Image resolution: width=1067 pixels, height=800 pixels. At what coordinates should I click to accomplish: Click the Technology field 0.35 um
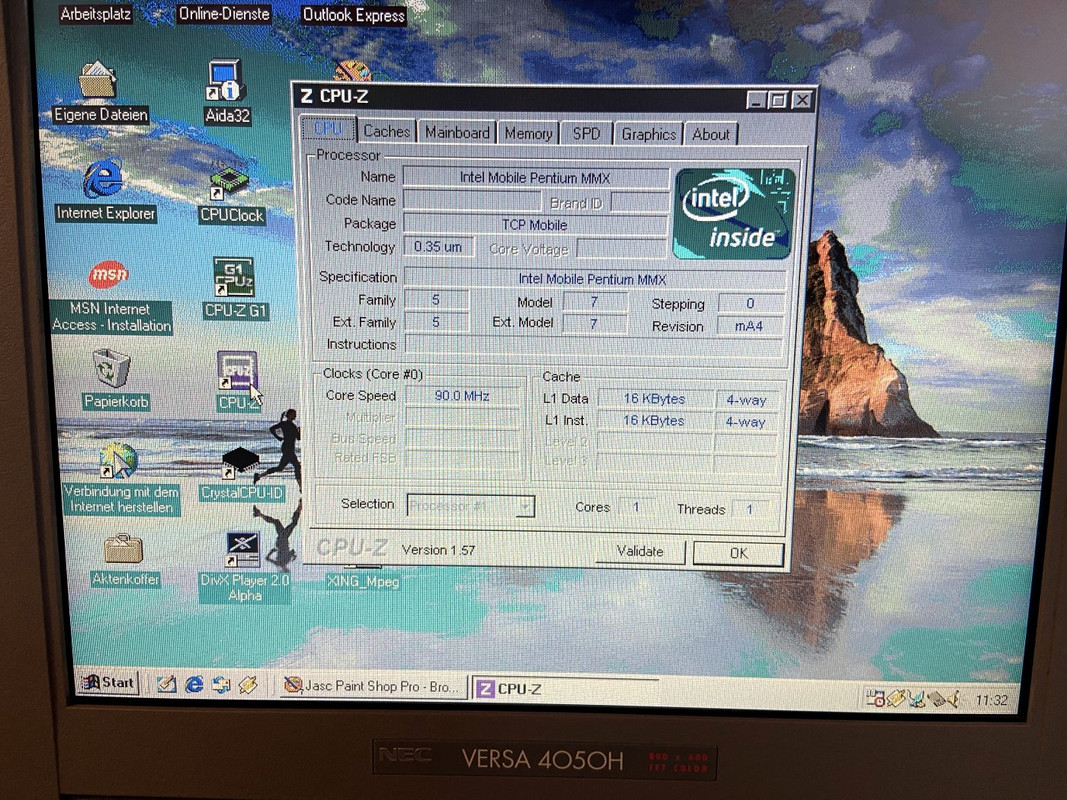tap(438, 247)
